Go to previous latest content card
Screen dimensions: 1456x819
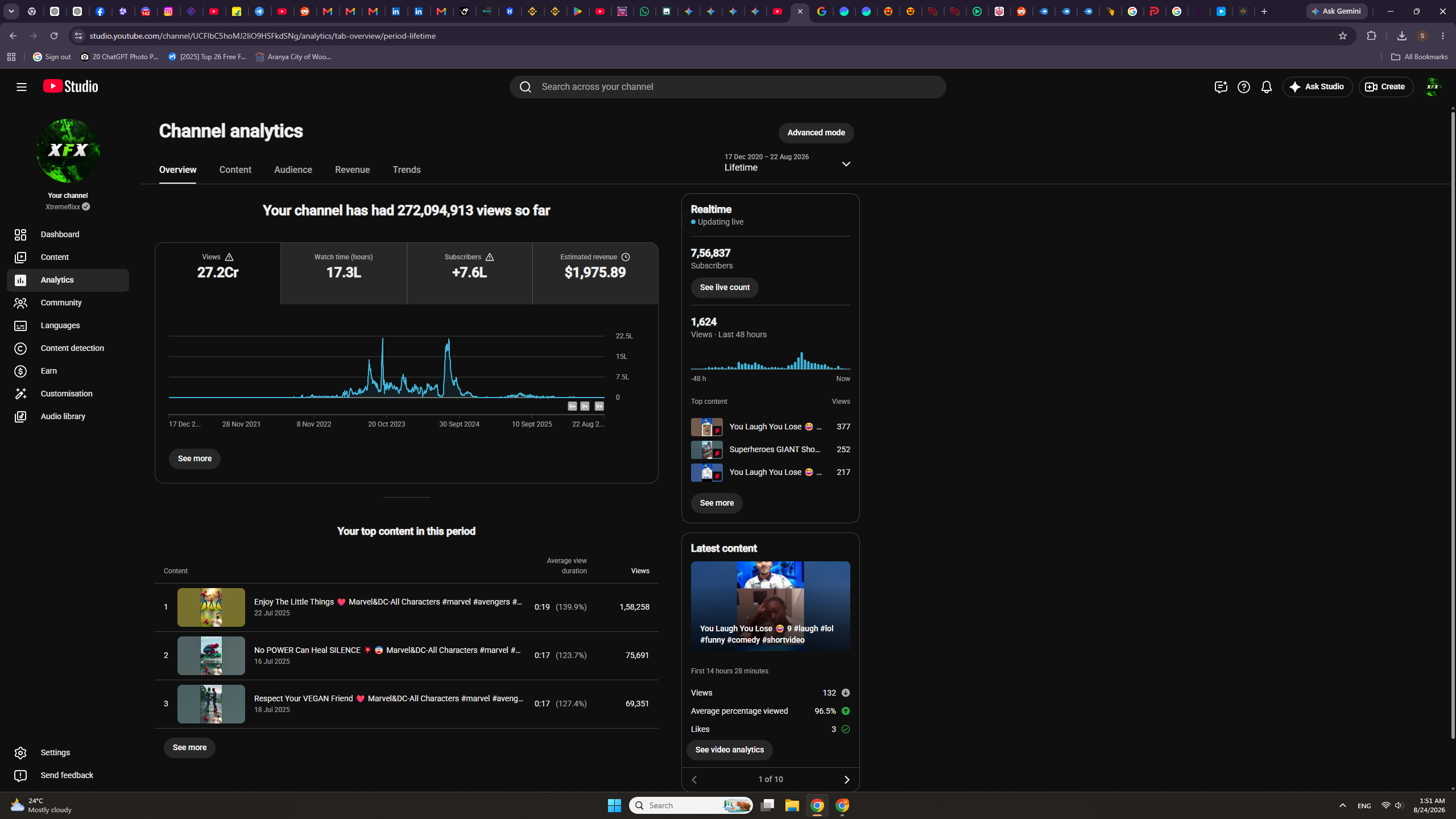tap(694, 780)
